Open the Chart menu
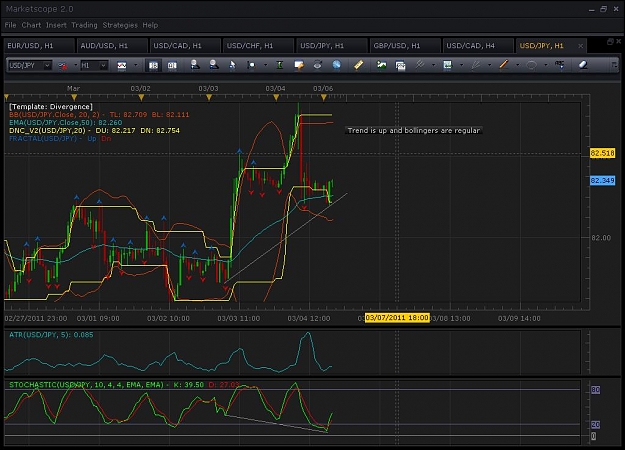Screen dimensions: 625x450 coord(31,25)
